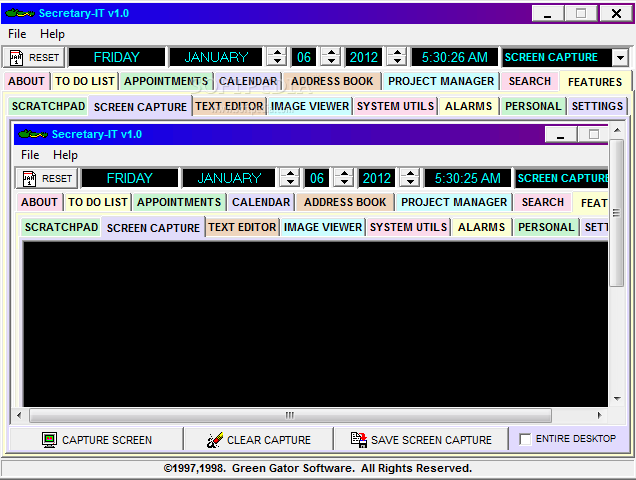This screenshot has width=636, height=480.
Task: Switch to the SYSTEM UTILS sub-tab
Action: click(395, 106)
